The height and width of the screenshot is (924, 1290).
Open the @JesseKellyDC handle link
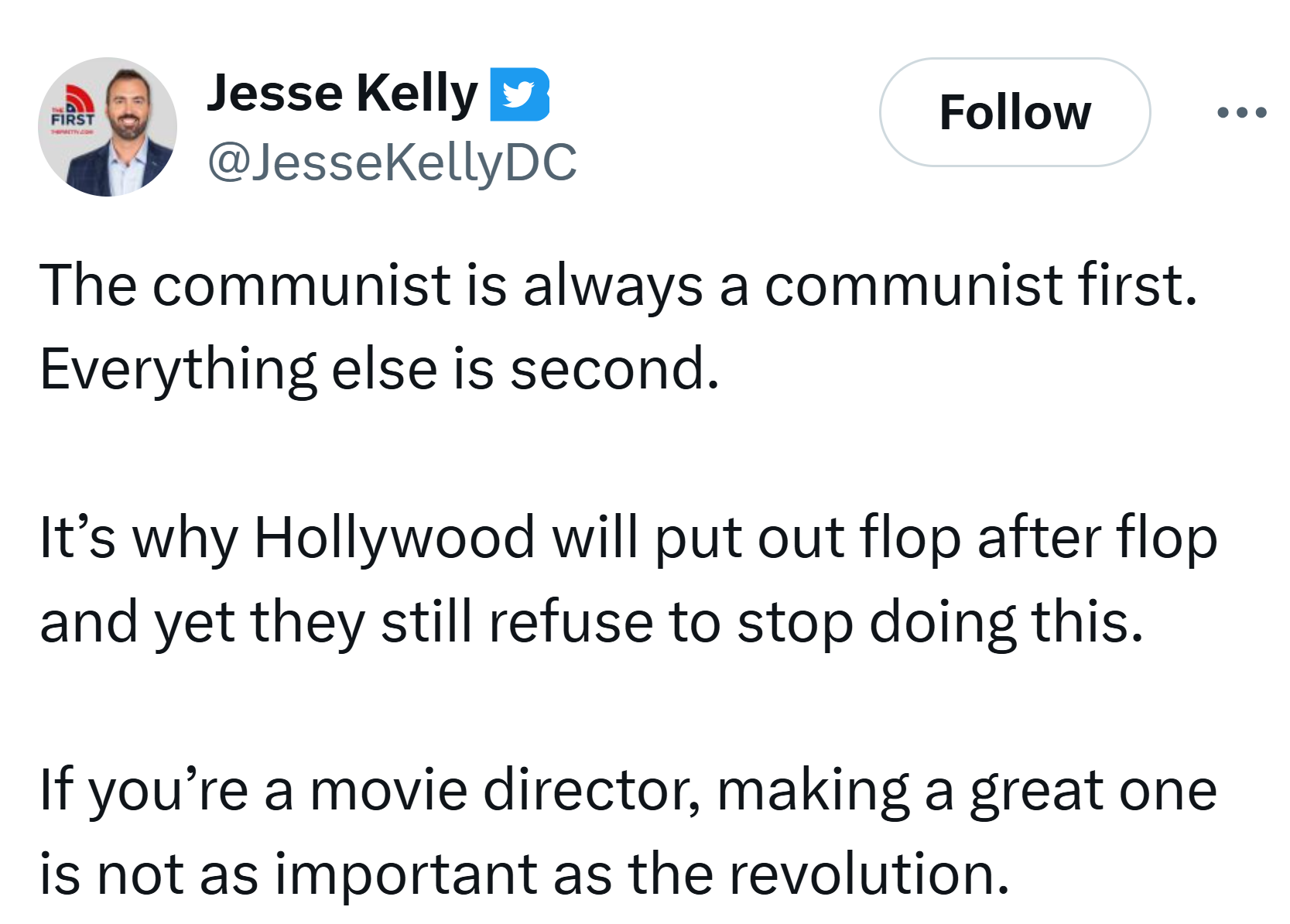[x=392, y=163]
